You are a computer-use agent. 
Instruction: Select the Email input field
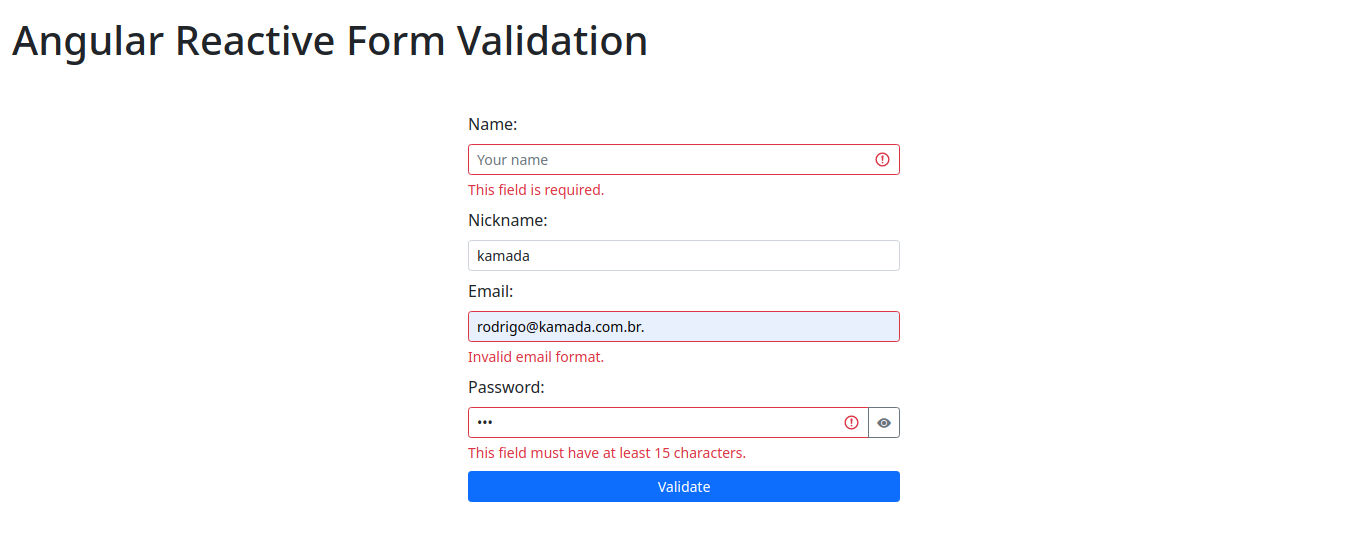coord(683,327)
